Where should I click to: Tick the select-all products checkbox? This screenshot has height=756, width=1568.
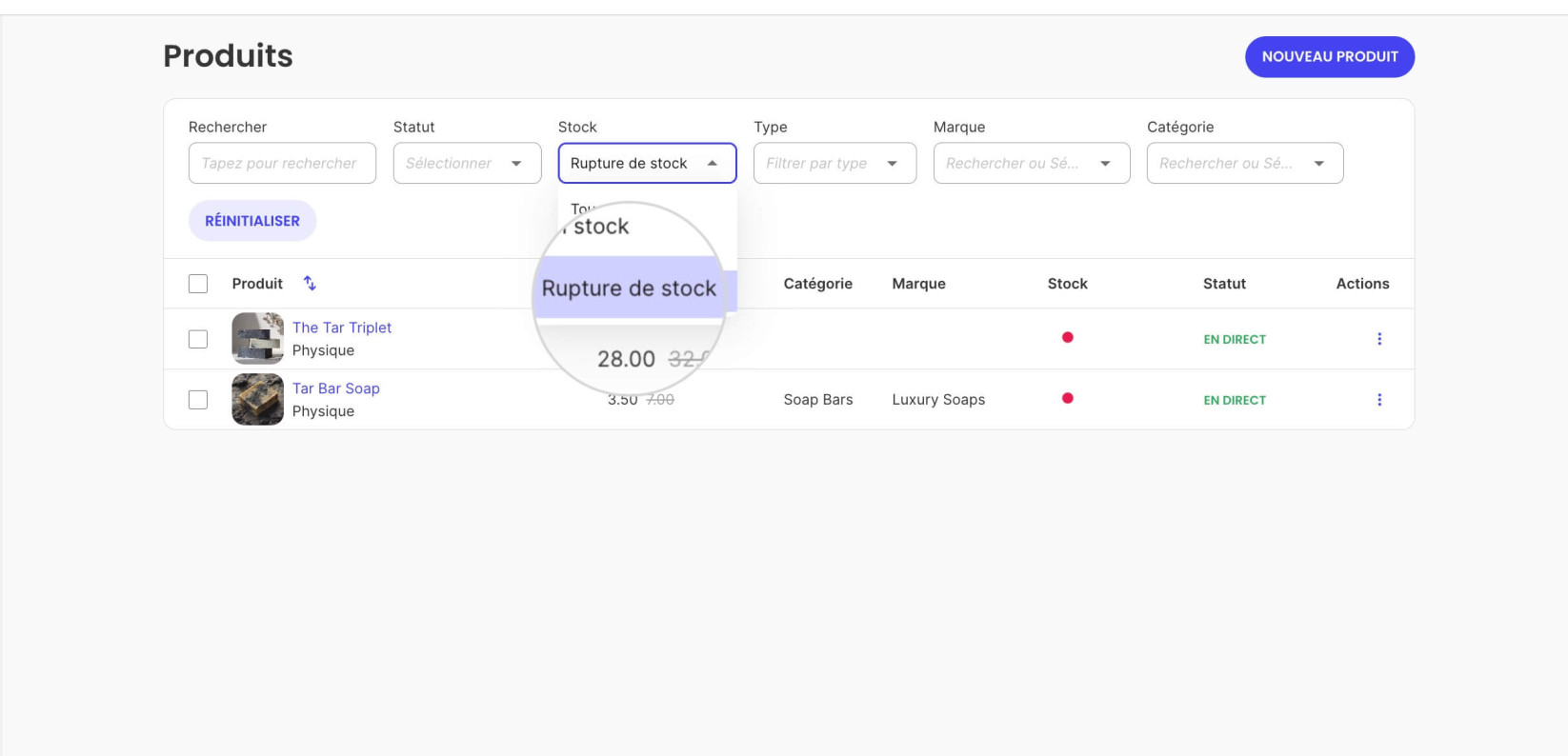[x=198, y=284]
